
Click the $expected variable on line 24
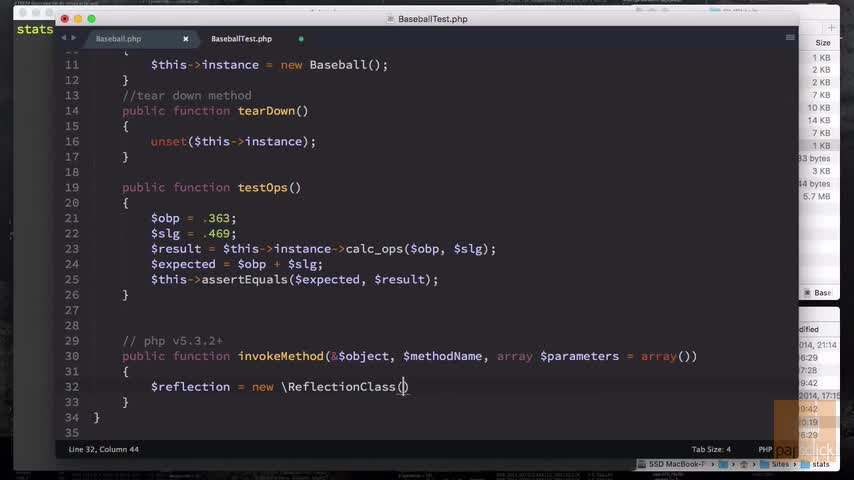click(183, 264)
